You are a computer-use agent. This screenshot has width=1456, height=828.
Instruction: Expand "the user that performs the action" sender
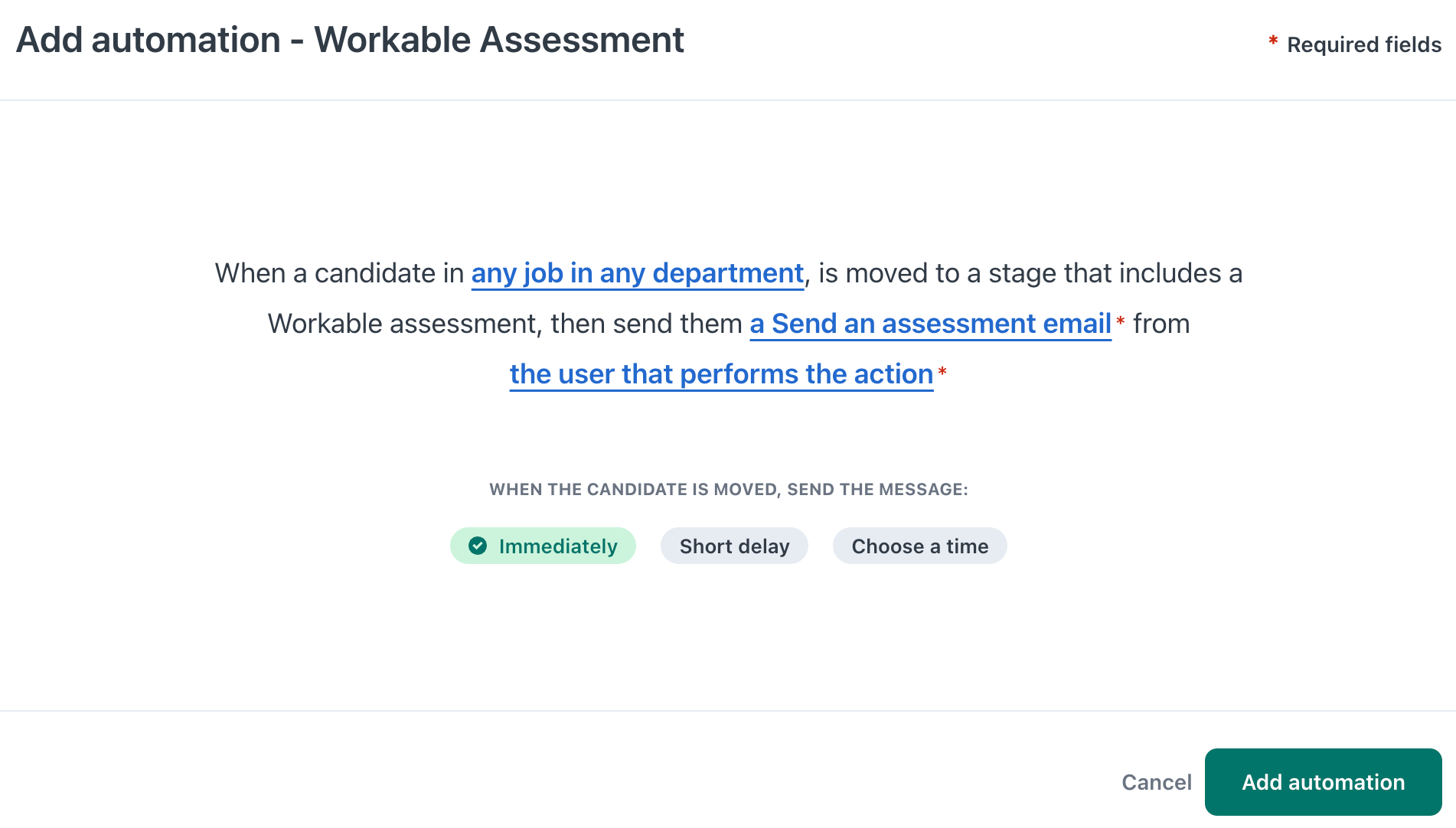pos(721,374)
